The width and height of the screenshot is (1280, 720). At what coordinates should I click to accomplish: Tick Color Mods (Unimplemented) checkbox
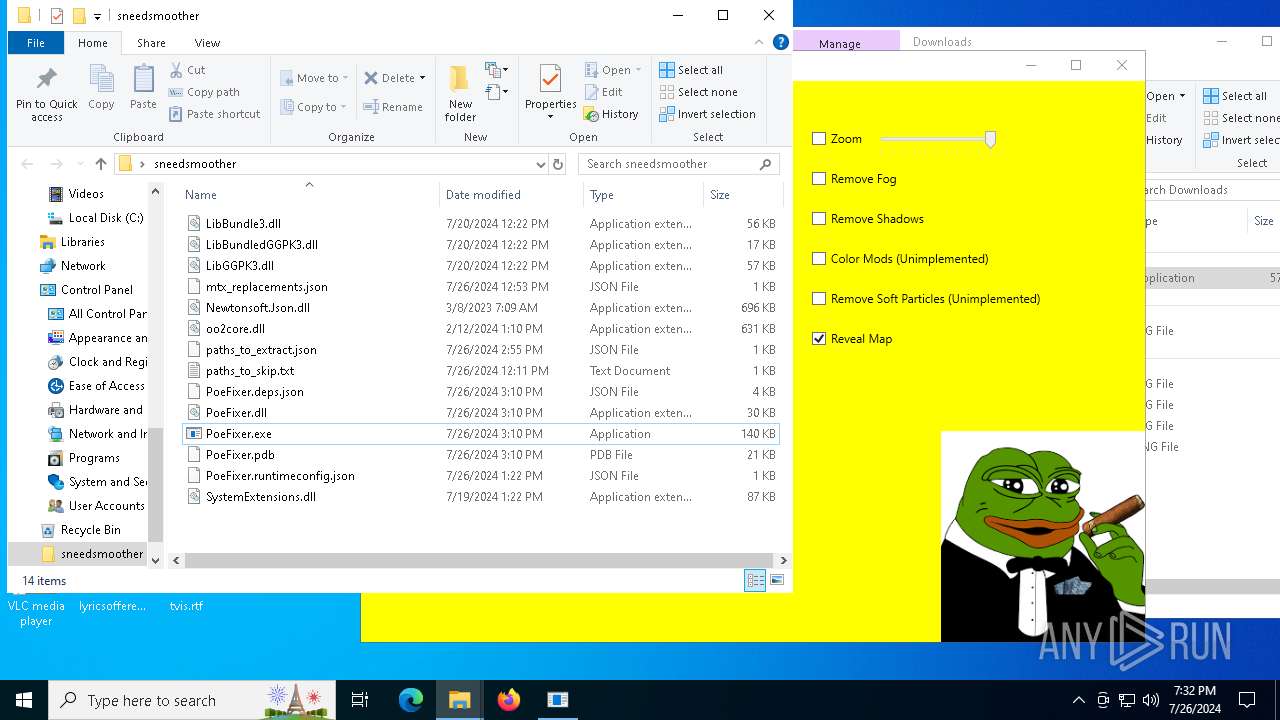pos(819,259)
